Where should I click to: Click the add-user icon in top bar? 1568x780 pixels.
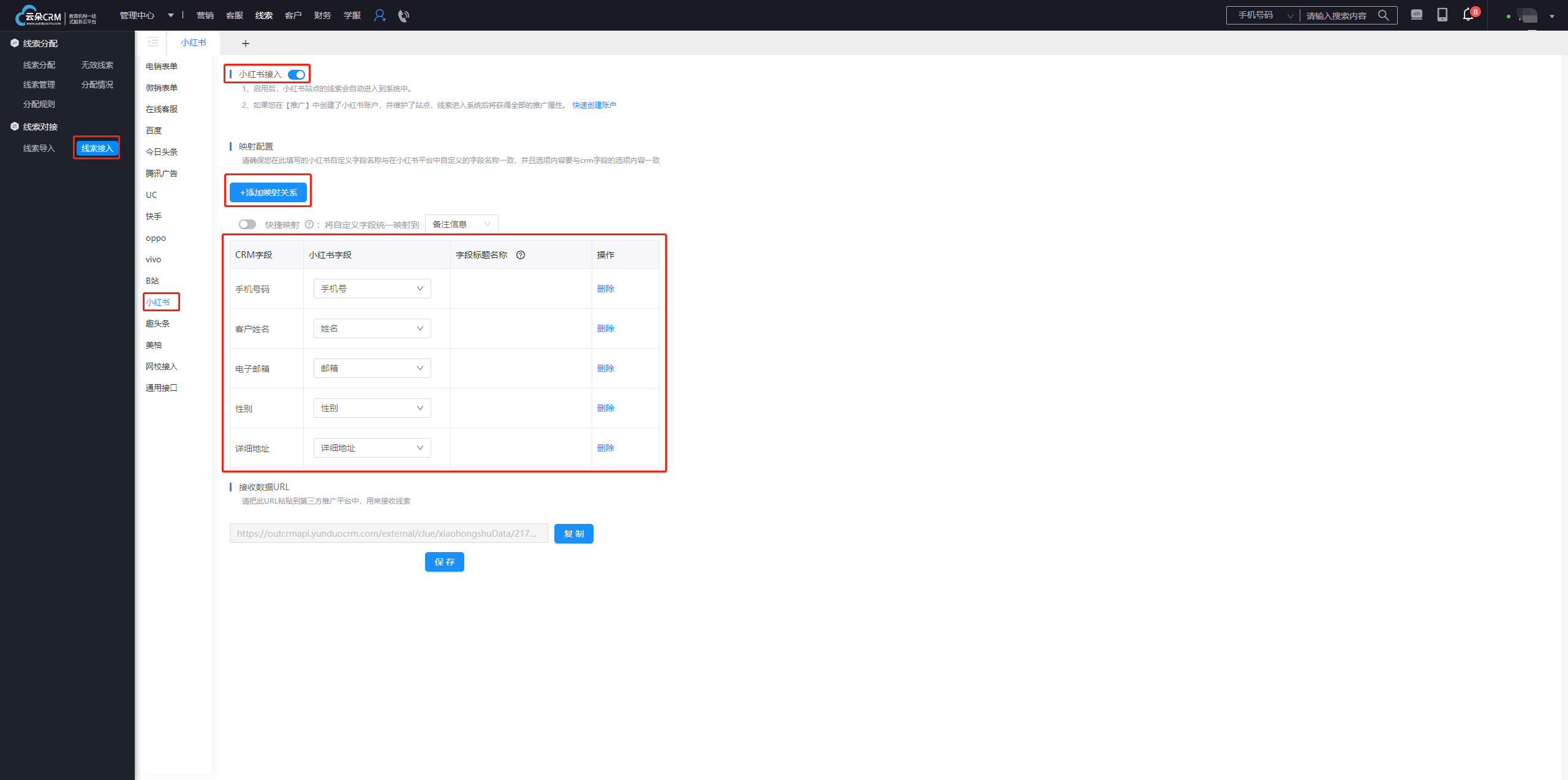tap(380, 15)
